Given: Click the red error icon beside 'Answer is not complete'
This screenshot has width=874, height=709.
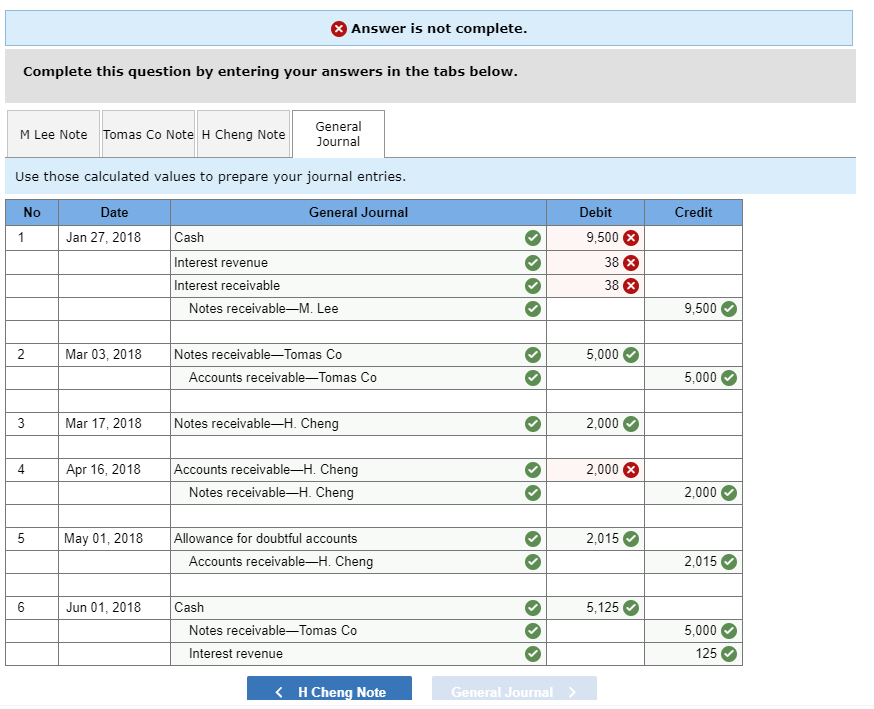Looking at the screenshot, I should [x=339, y=28].
